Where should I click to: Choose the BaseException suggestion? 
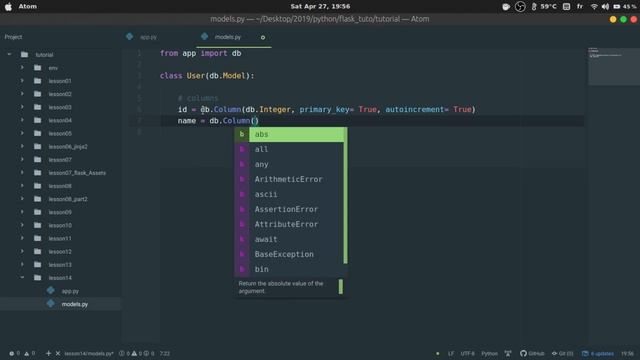coord(289,254)
